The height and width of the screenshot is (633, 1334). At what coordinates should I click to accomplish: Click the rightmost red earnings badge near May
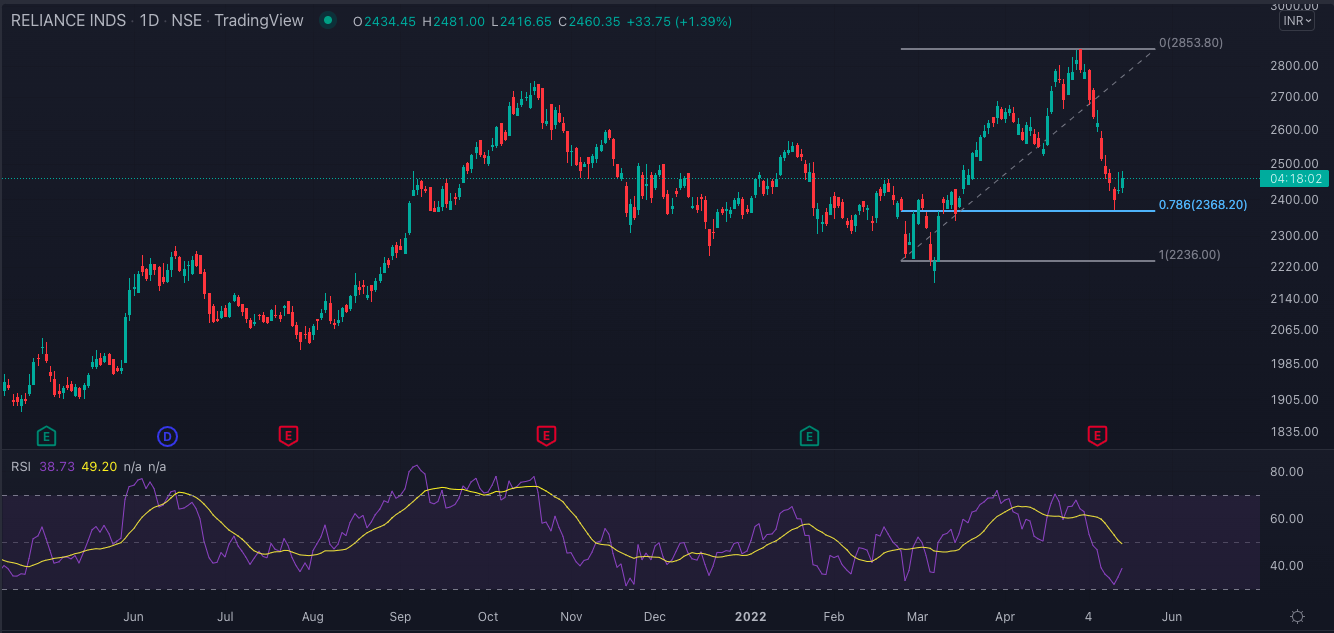[1097, 436]
